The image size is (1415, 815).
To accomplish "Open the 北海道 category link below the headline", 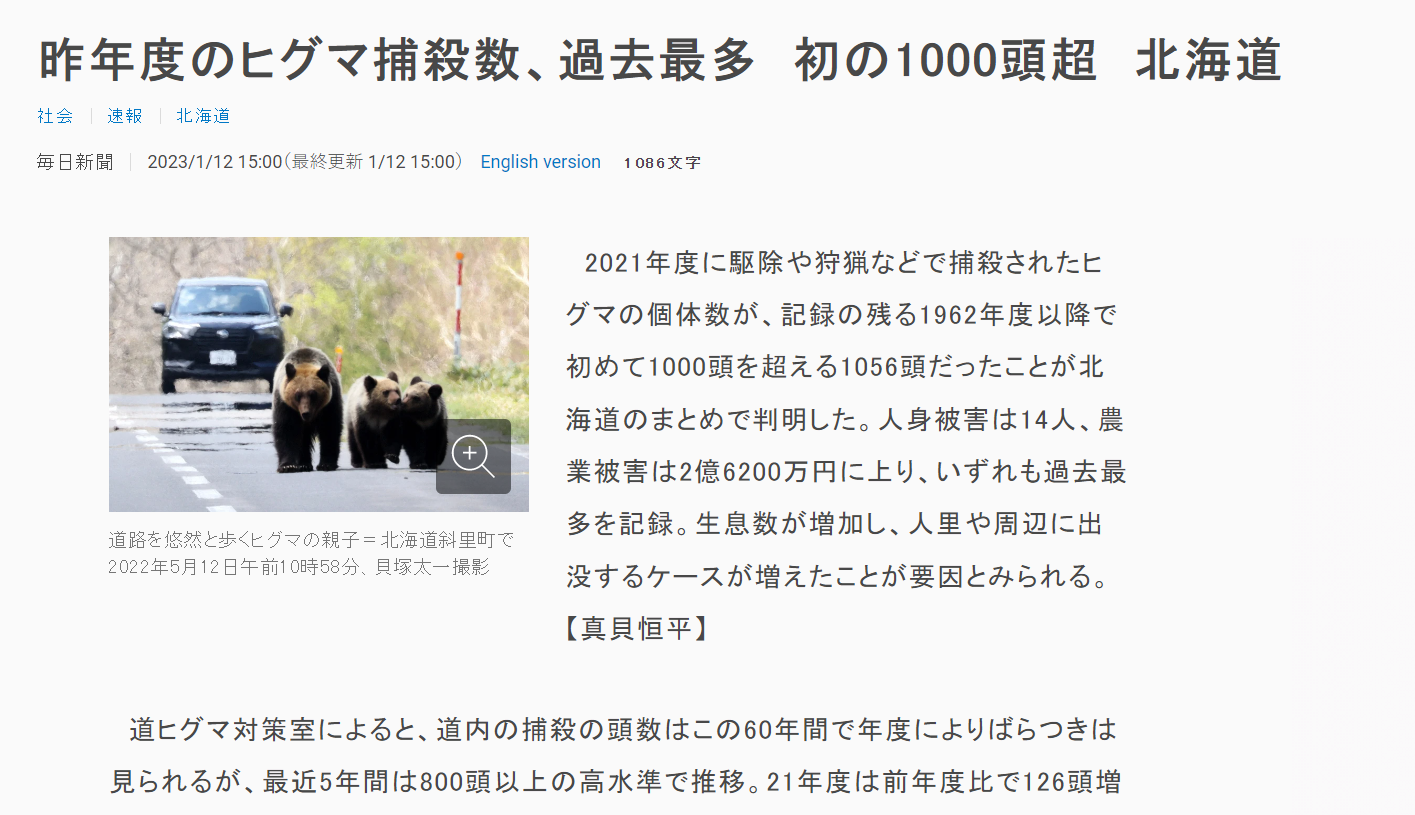I will pyautogui.click(x=203, y=116).
